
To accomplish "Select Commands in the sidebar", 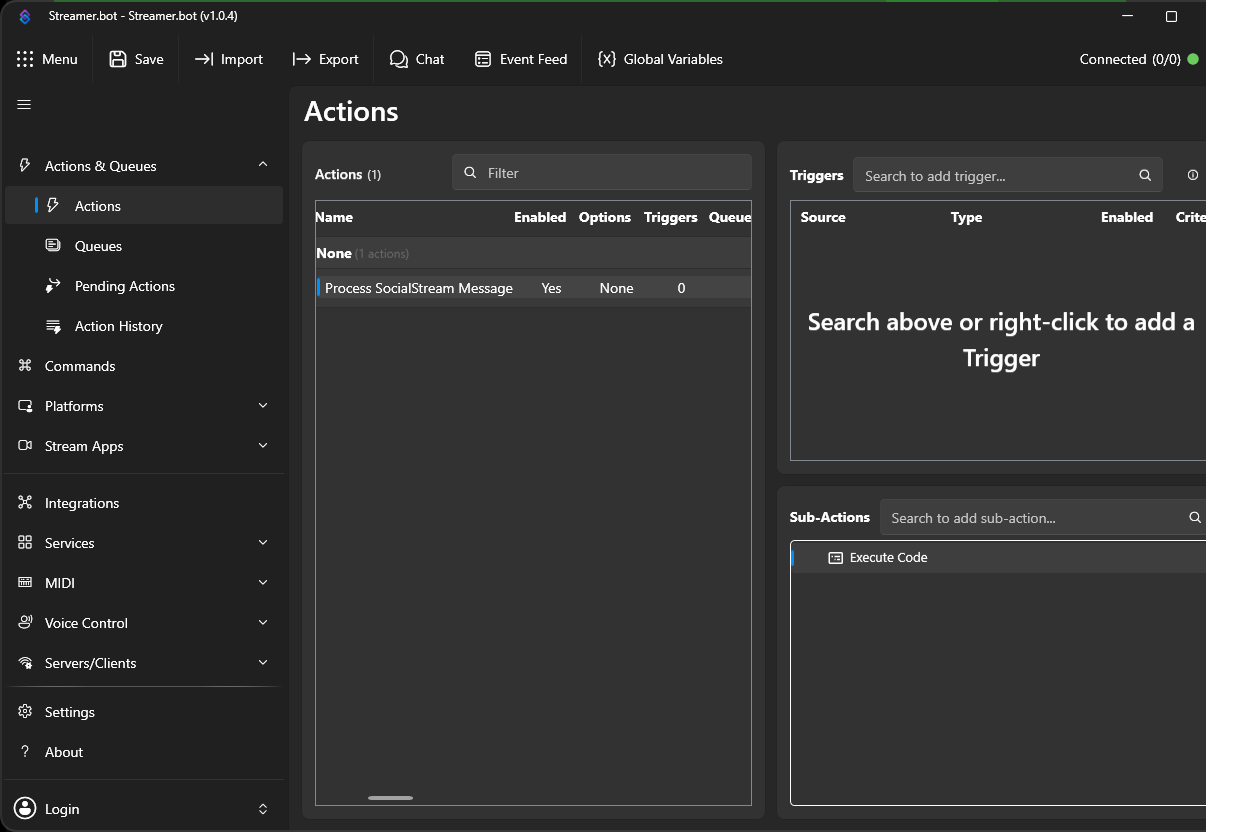I will tap(78, 366).
